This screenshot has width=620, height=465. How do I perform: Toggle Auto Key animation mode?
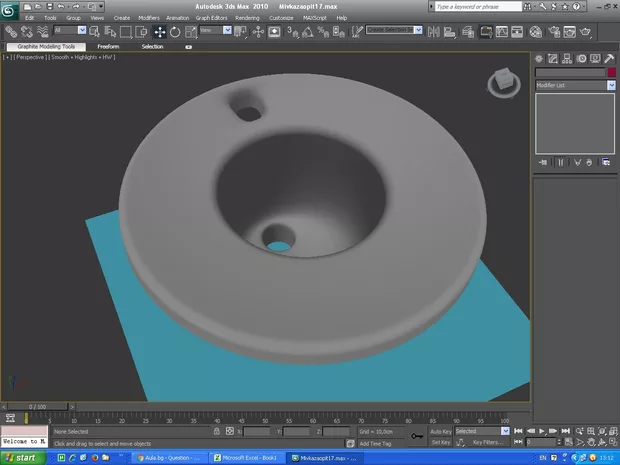point(441,431)
